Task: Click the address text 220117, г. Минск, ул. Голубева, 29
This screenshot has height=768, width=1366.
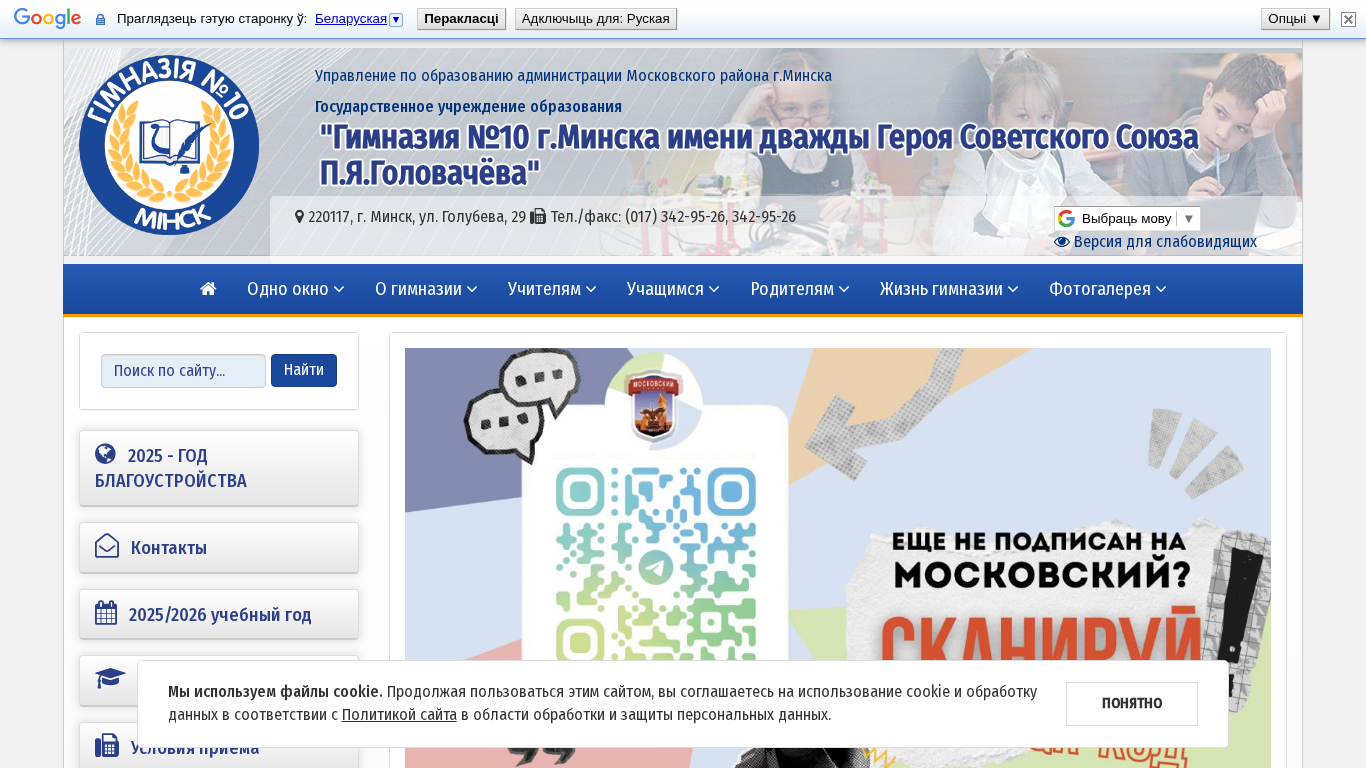Action: [417, 217]
